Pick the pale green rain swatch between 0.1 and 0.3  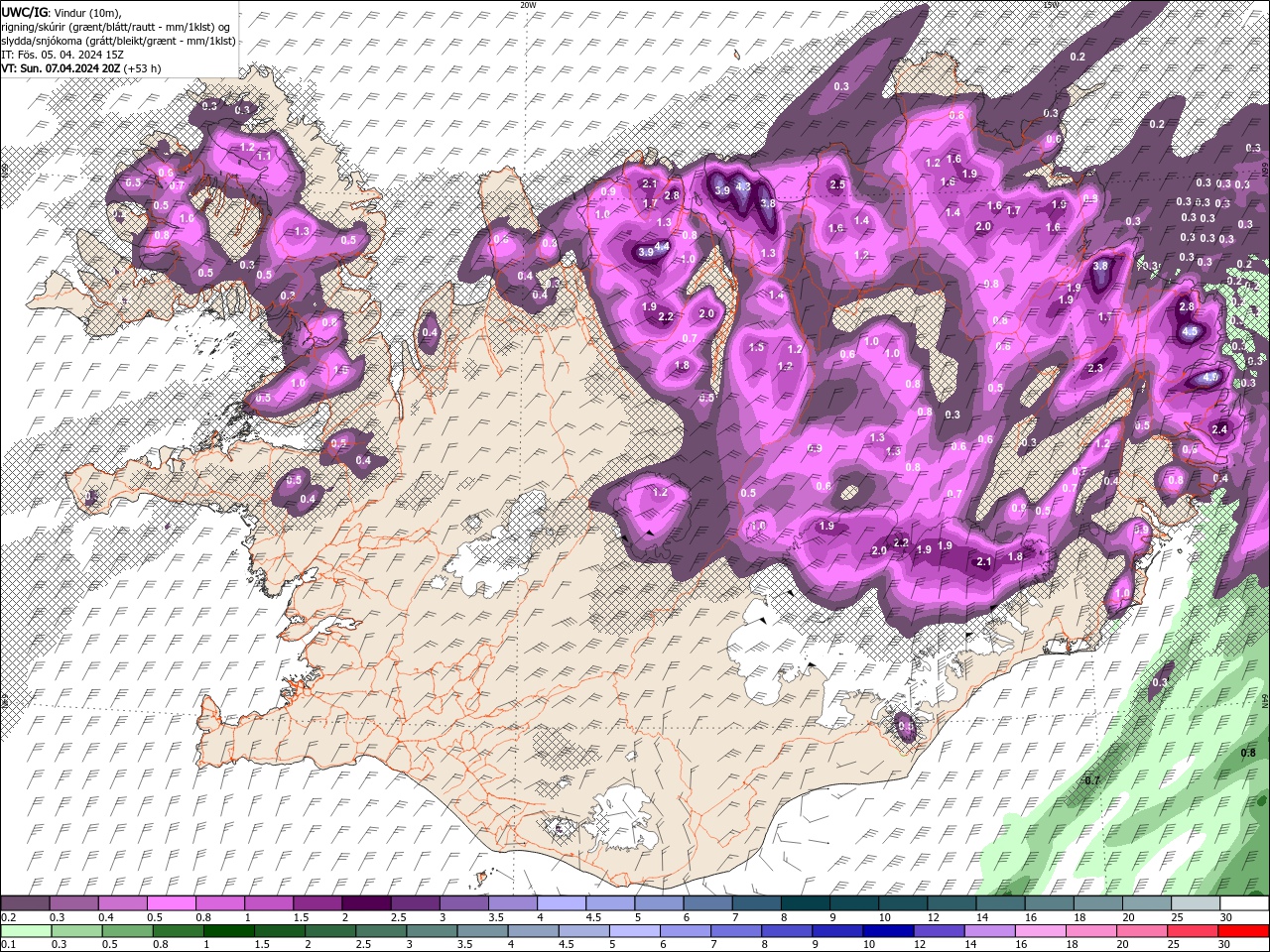[x=25, y=931]
